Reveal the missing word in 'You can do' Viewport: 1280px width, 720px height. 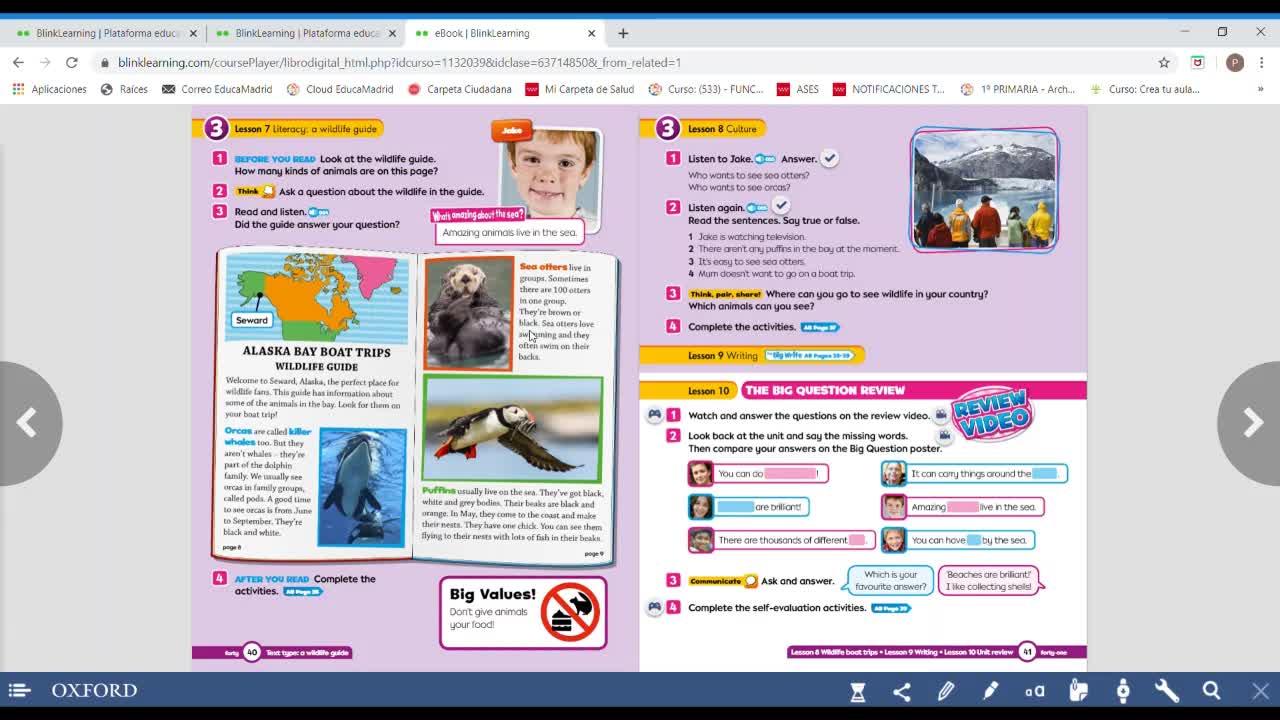coord(790,474)
